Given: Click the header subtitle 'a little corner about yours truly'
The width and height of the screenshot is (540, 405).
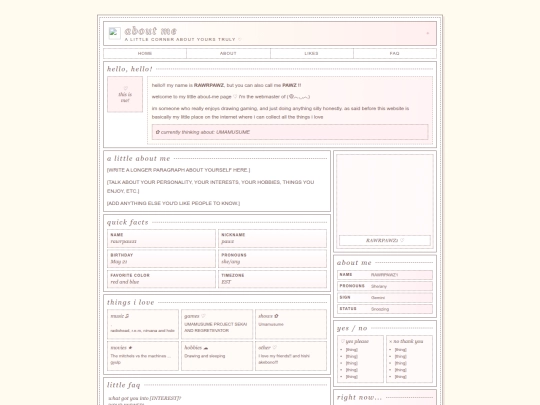Looking at the screenshot, I should (183, 40).
